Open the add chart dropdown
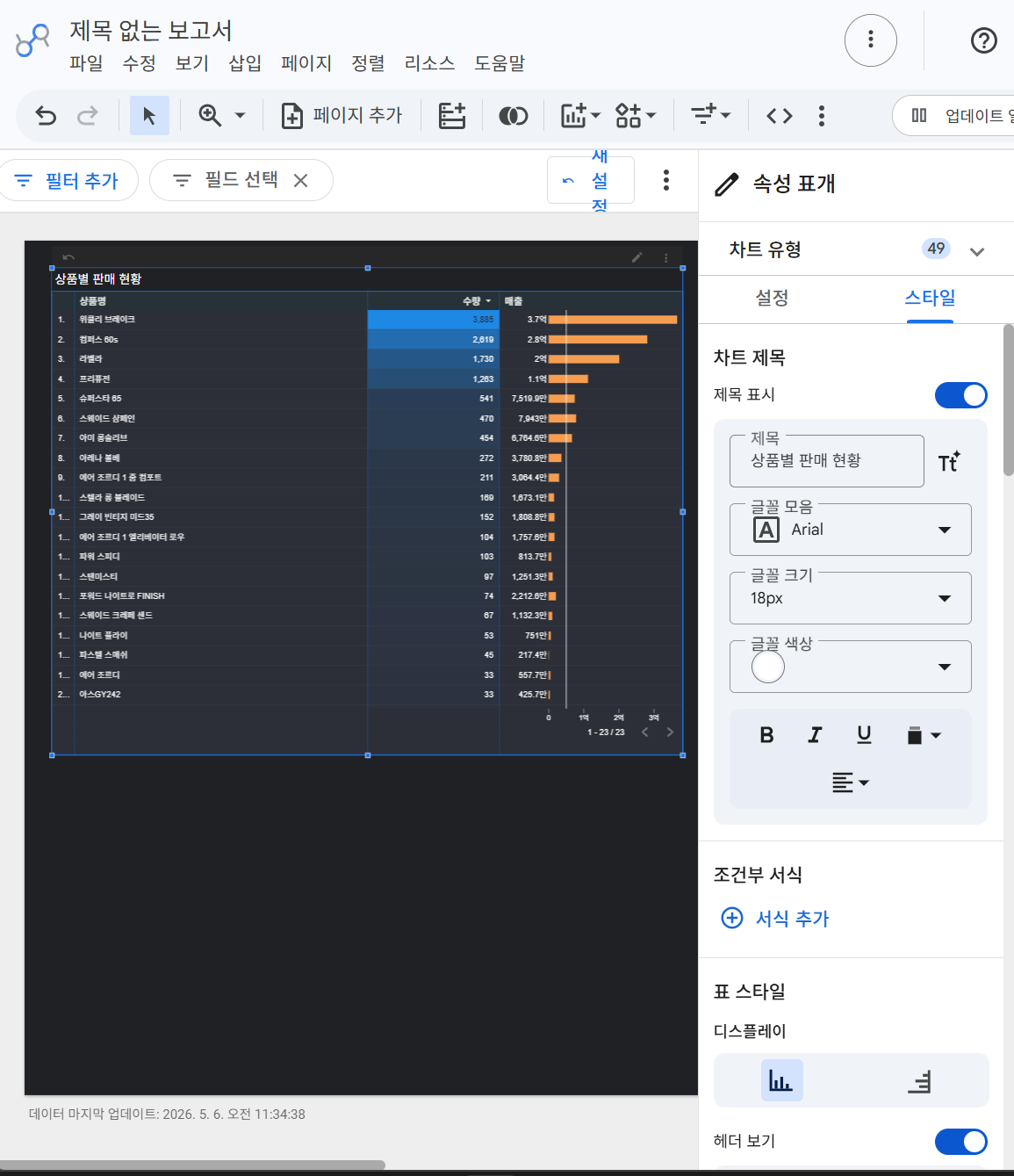 coord(580,115)
